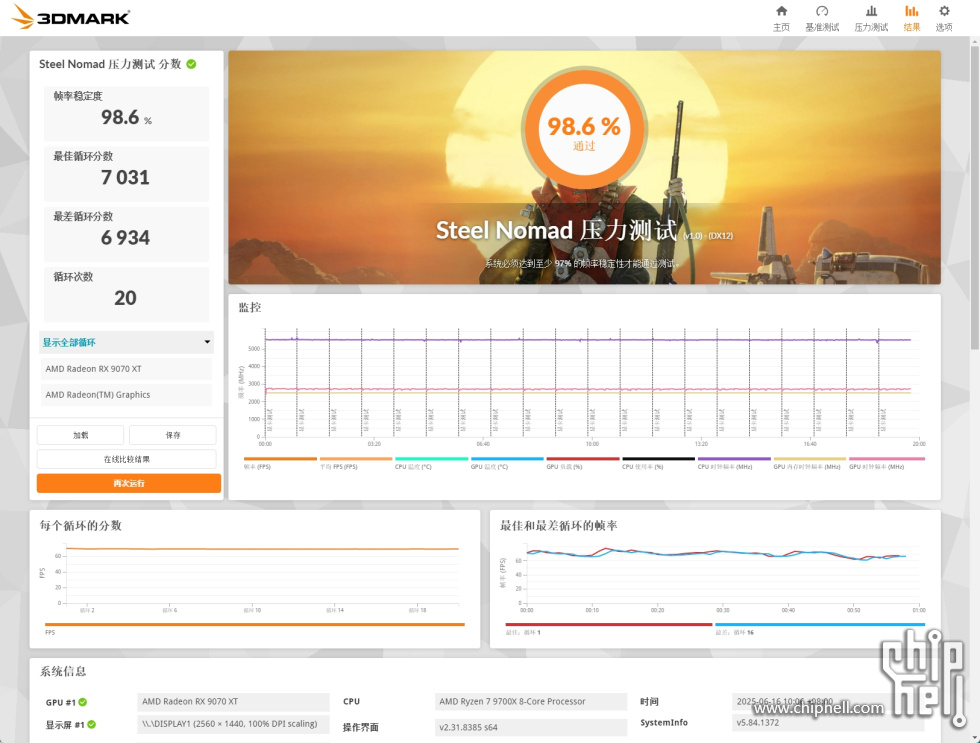
Task: Toggle the CPU 温度 (°C) legend swatch
Action: point(431,459)
